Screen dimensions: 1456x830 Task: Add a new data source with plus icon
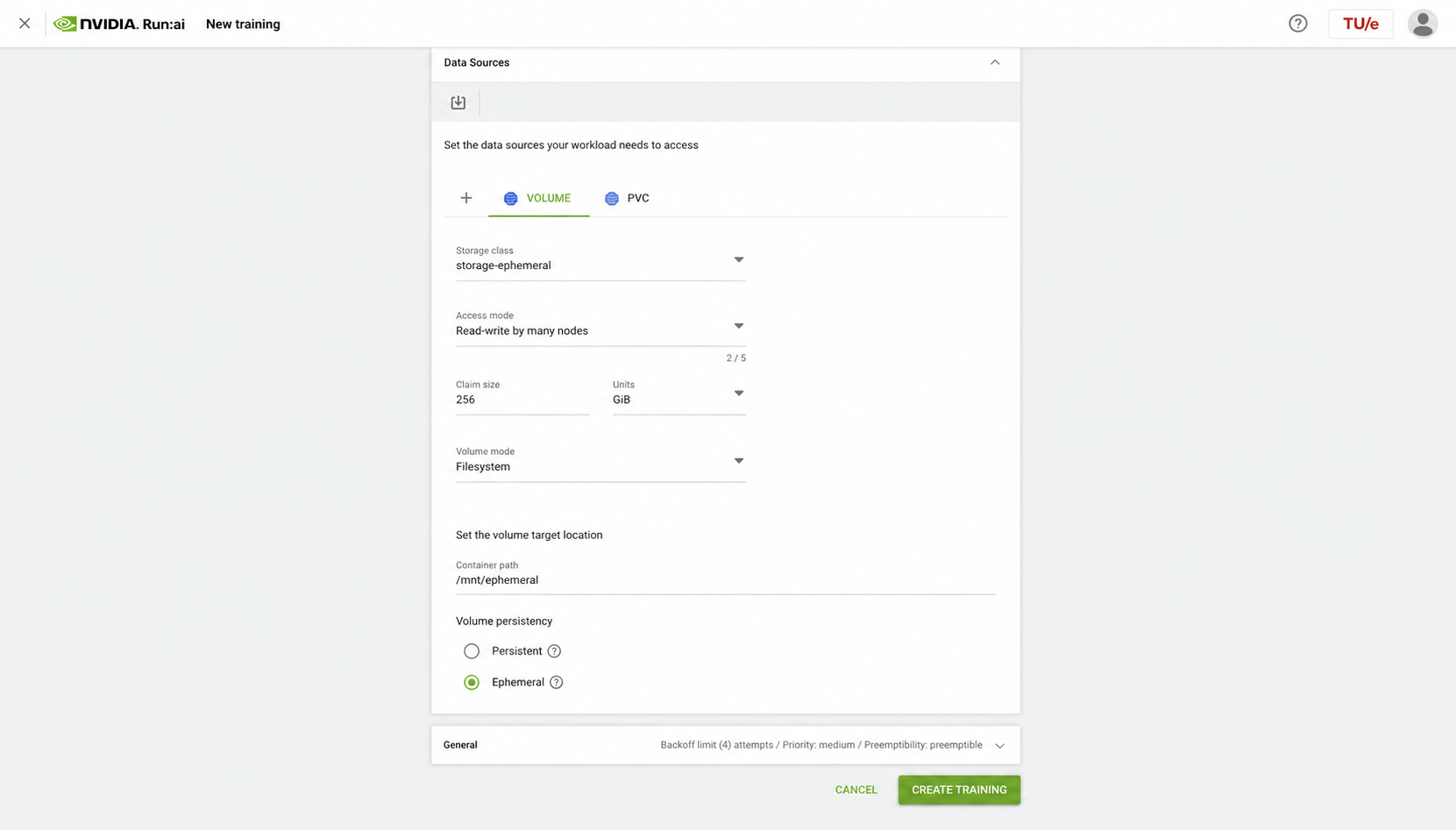tap(466, 198)
